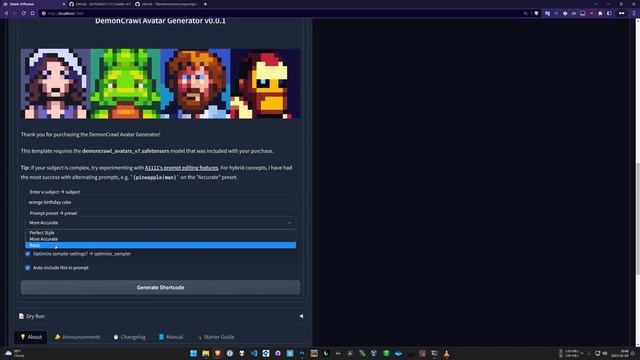Open the browser main menu
Viewport: 640px width, 360px height.
634,13
